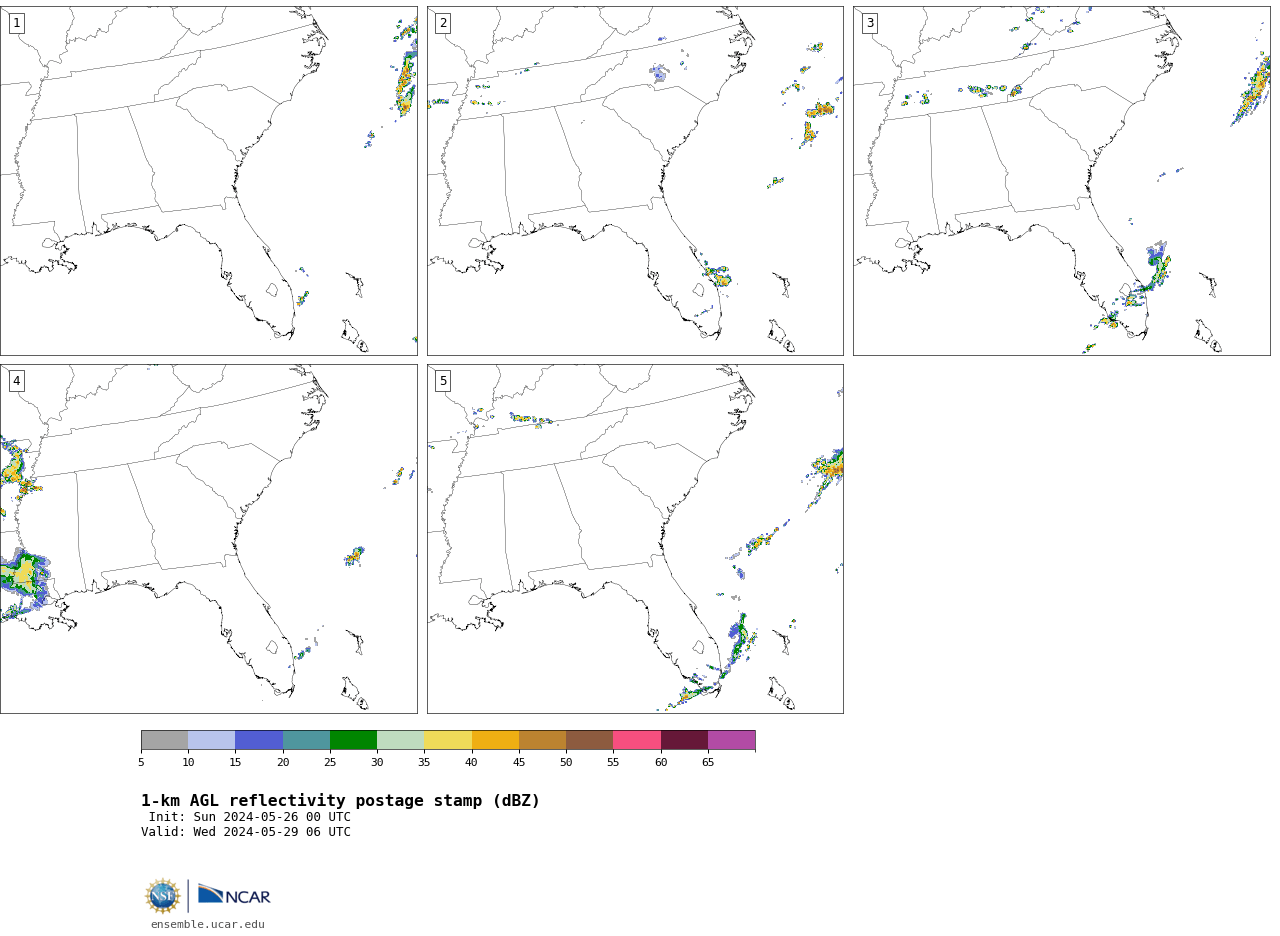Screen dimensions: 1280x936
Task: Click the colorbar tick label 50
Action: click(x=566, y=763)
